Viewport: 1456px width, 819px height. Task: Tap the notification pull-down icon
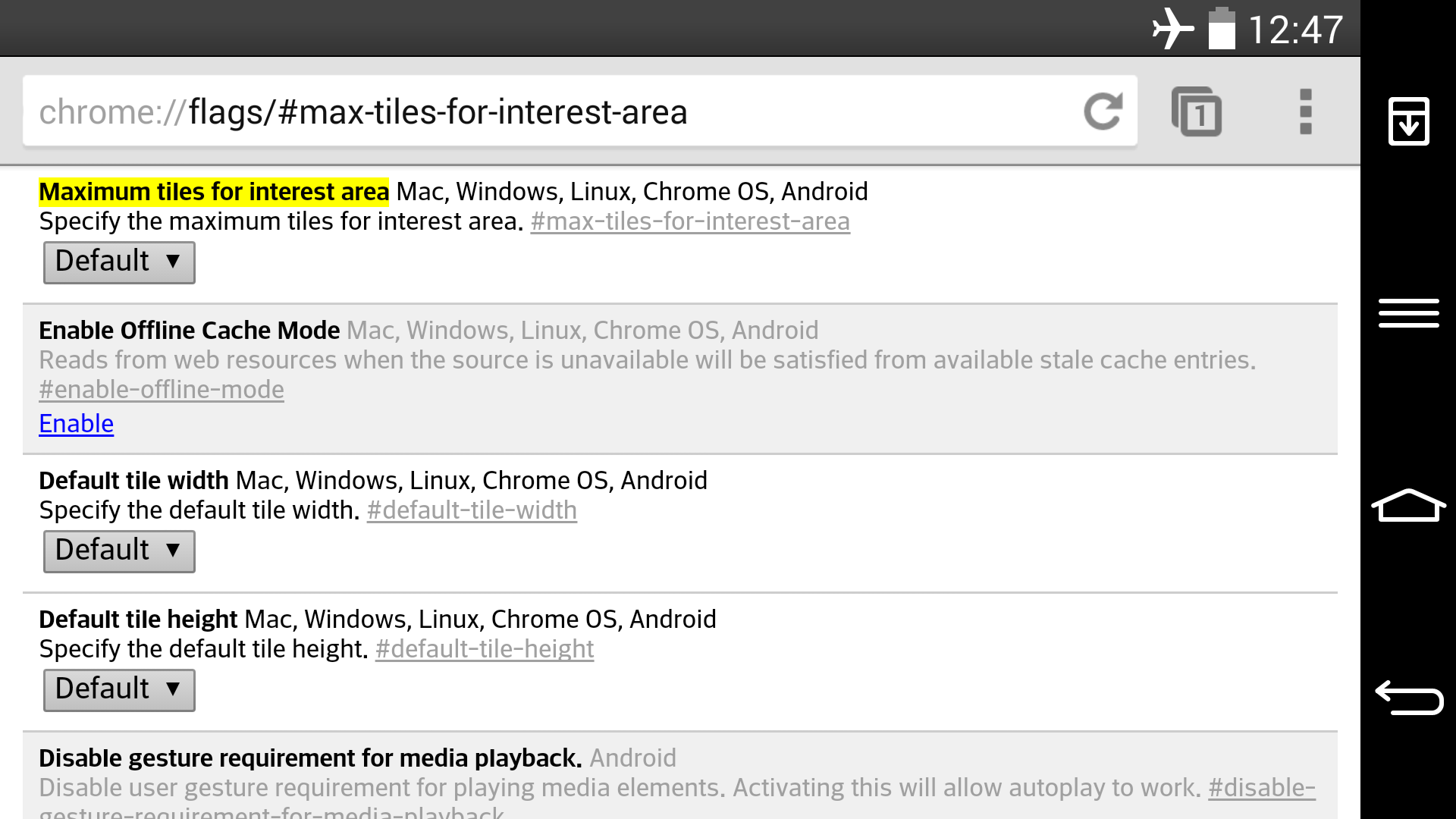[x=1408, y=121]
